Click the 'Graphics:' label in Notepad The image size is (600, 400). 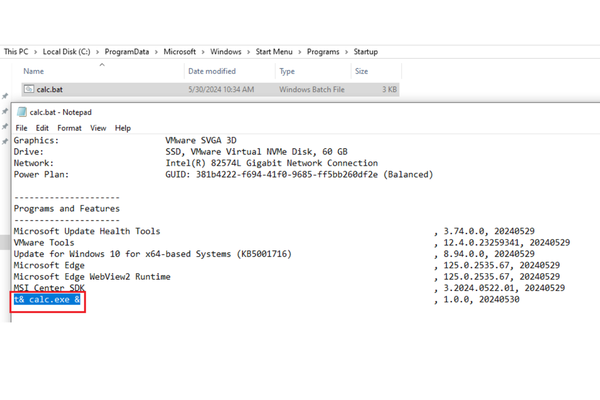click(36, 140)
